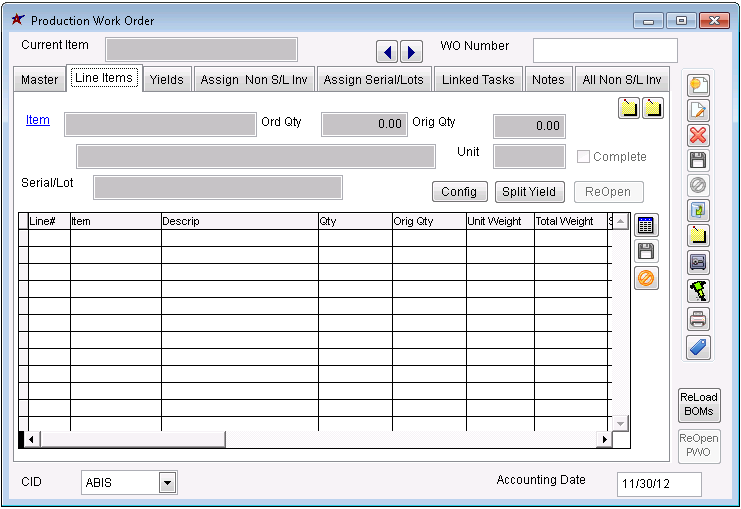
Task: Click the red X delete icon
Action: (x=699, y=135)
